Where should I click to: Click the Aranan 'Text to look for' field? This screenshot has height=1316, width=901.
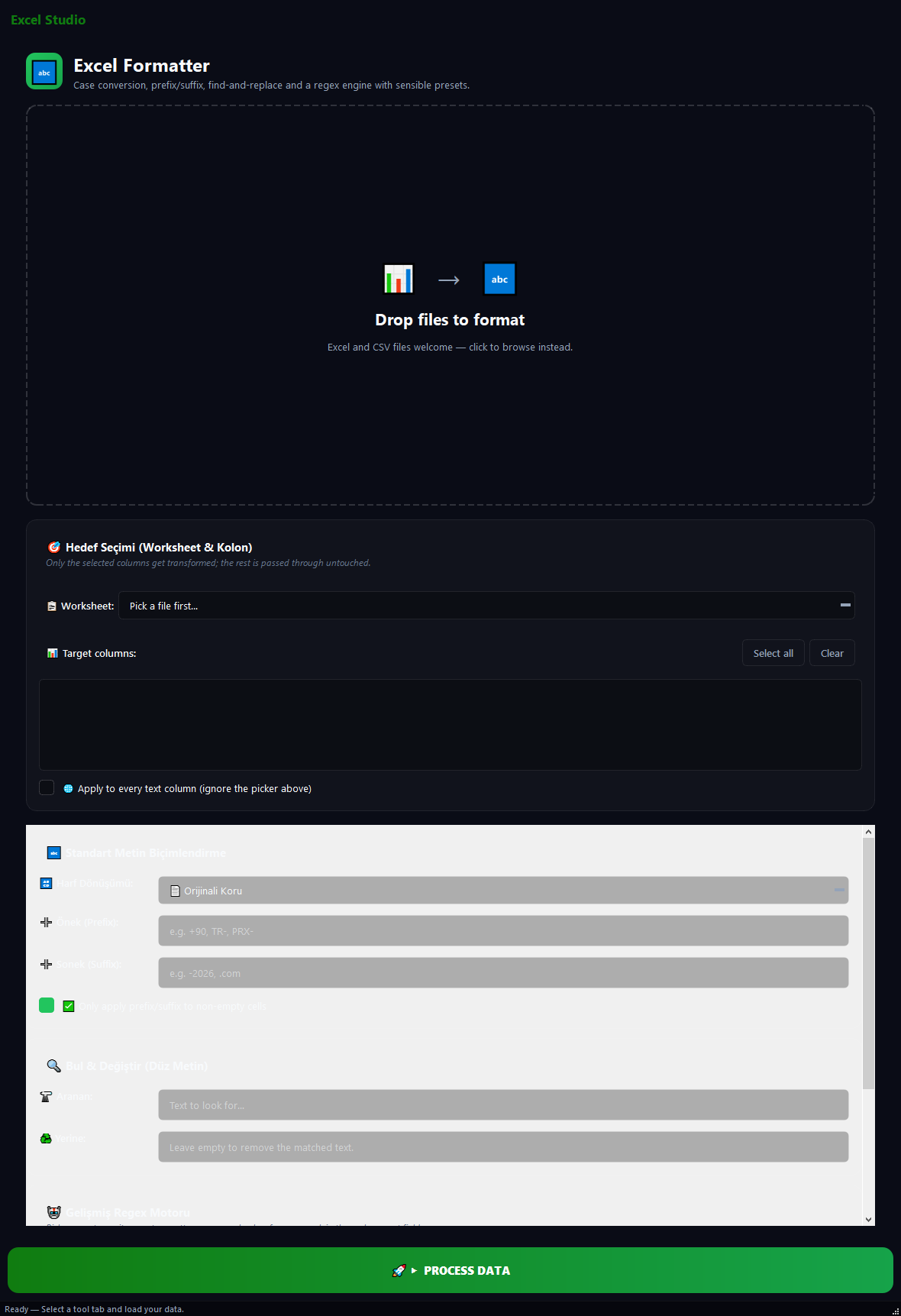click(503, 1104)
